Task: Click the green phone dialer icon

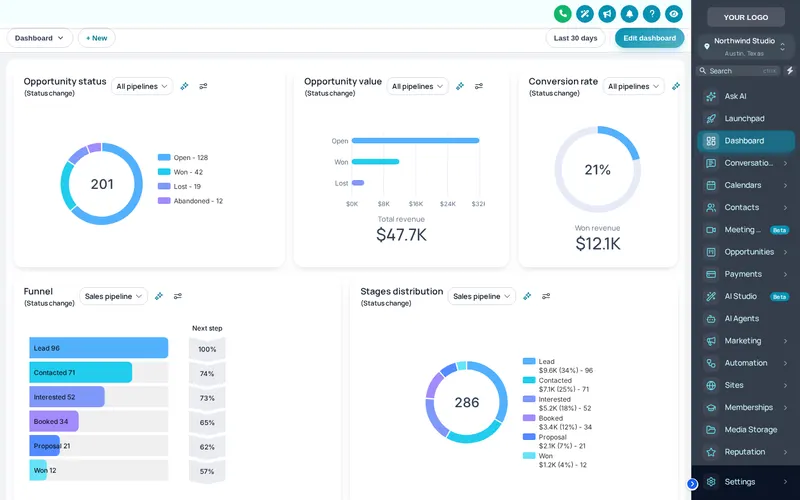Action: 563,14
